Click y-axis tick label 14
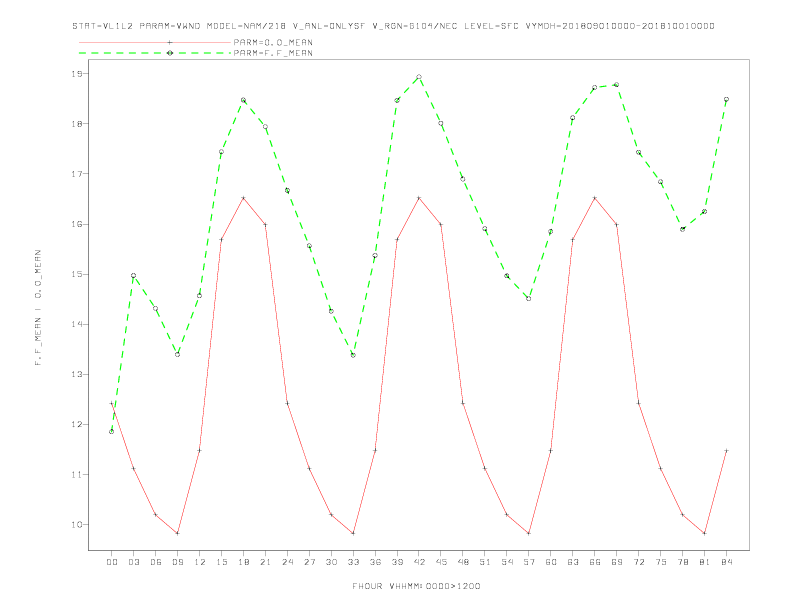Image resolution: width=792 pixels, height=612 pixels. click(x=76, y=324)
